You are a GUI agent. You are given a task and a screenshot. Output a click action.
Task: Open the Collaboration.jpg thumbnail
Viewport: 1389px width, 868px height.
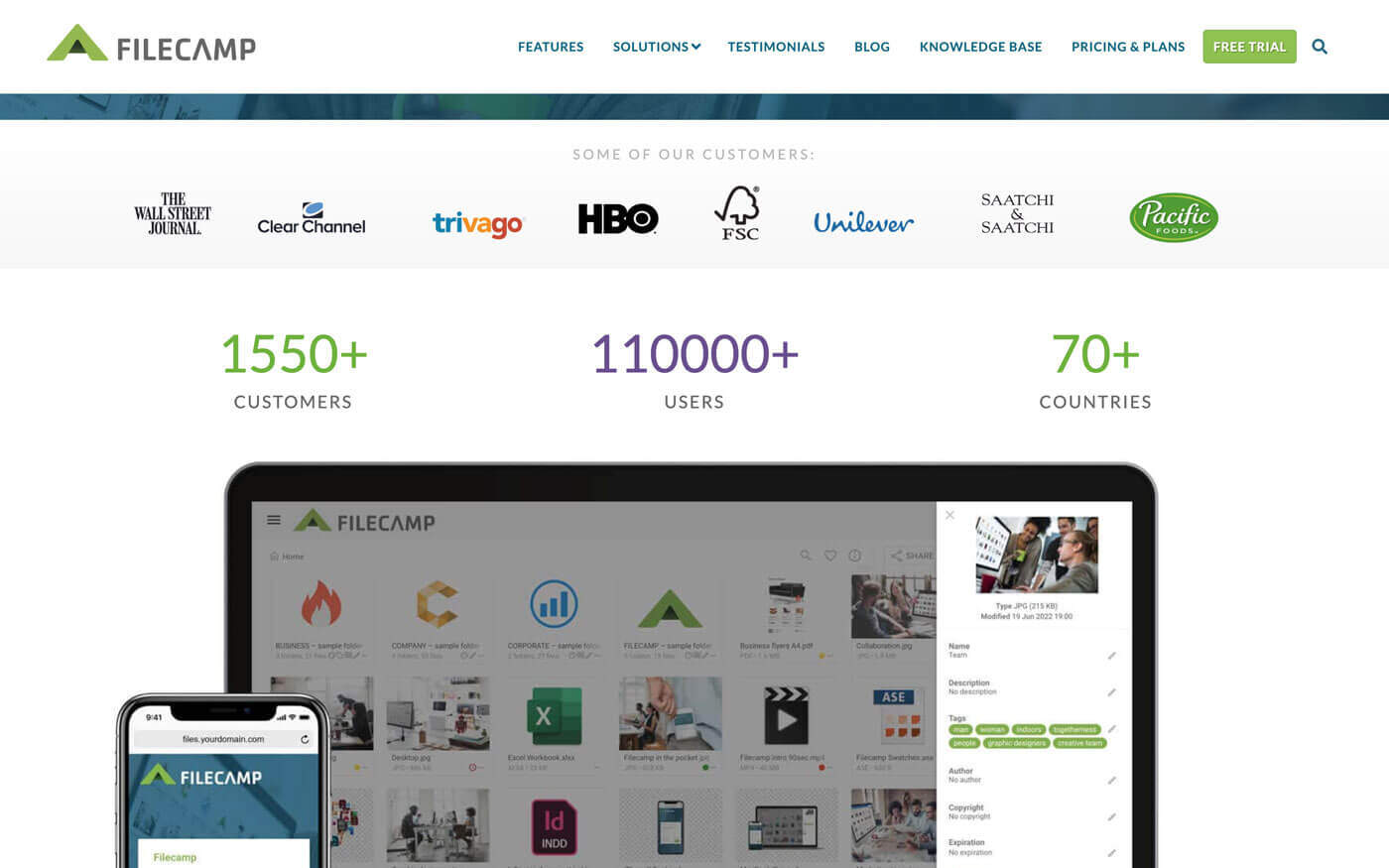pos(893,606)
